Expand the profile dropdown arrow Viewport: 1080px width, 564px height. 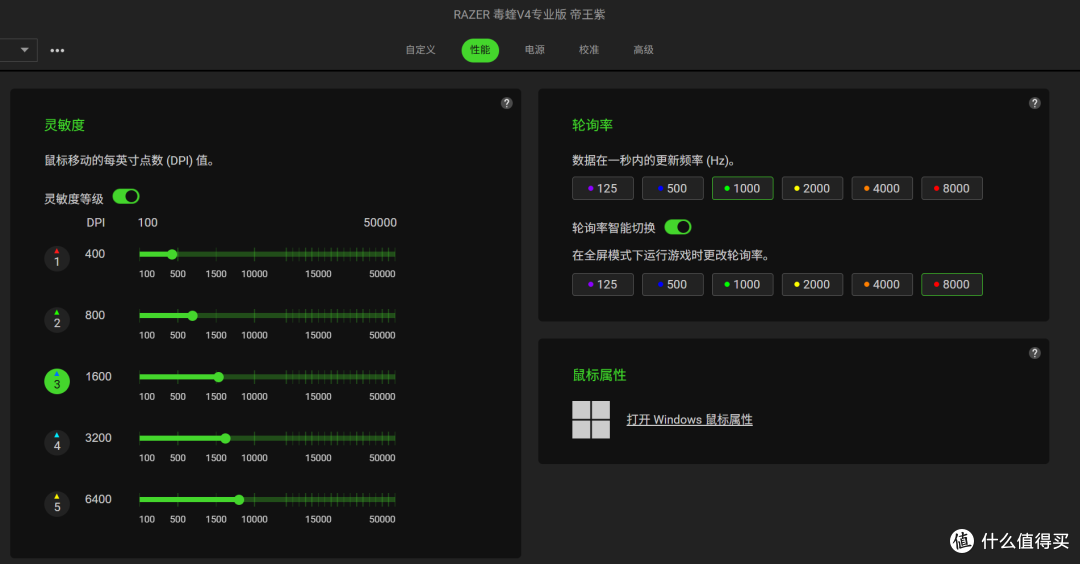tap(25, 50)
